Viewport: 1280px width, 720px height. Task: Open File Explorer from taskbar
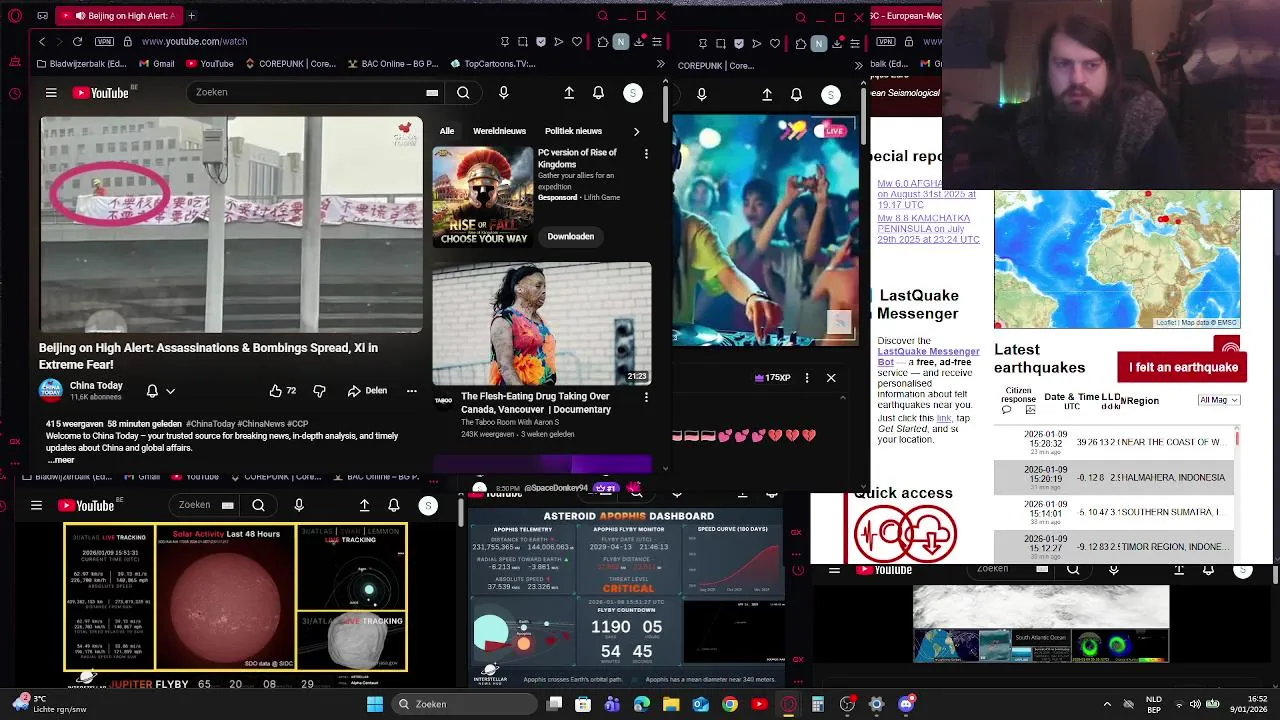point(671,704)
